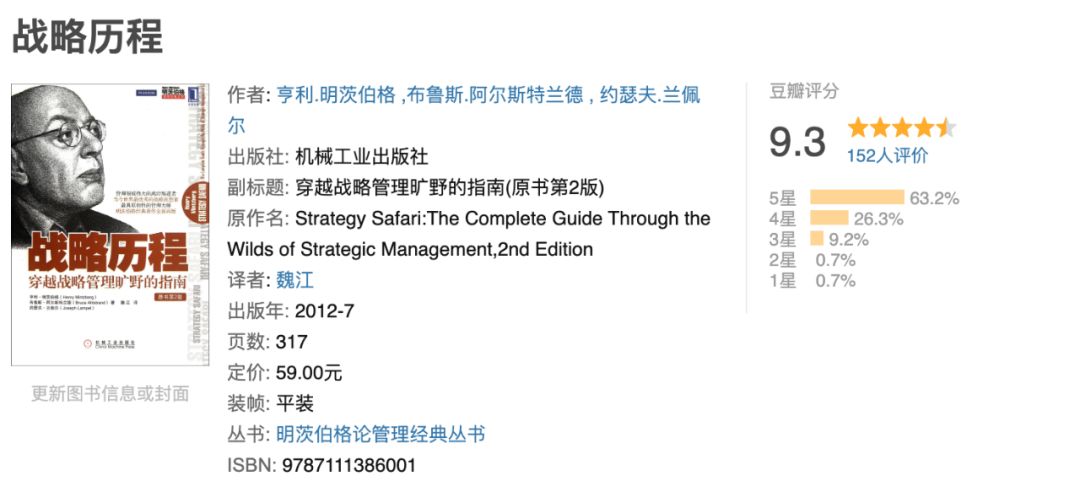The width and height of the screenshot is (1080, 492).
Task: View the 152人评价 ratings link
Action: 887,155
